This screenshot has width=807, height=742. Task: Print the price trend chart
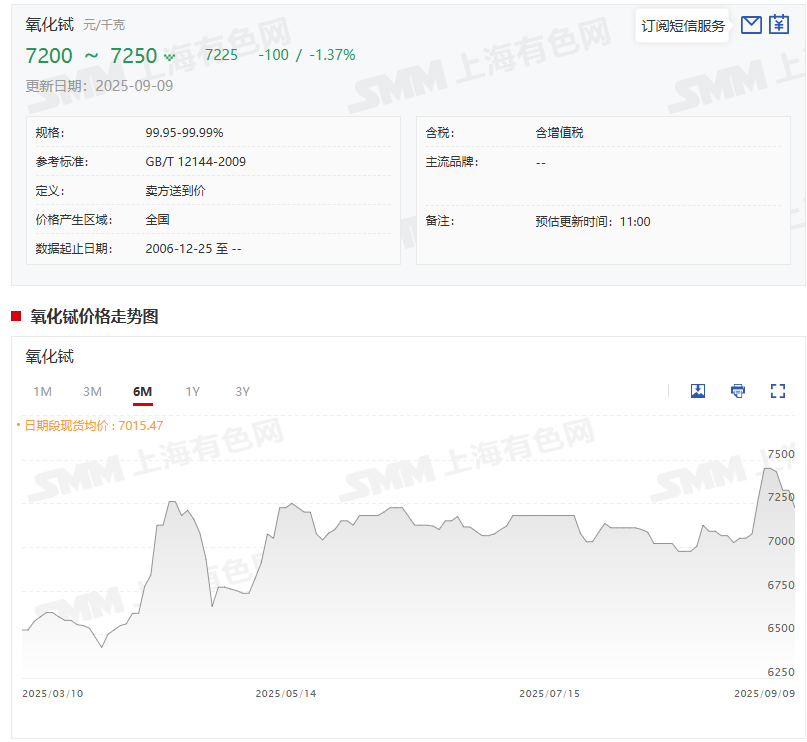point(738,391)
